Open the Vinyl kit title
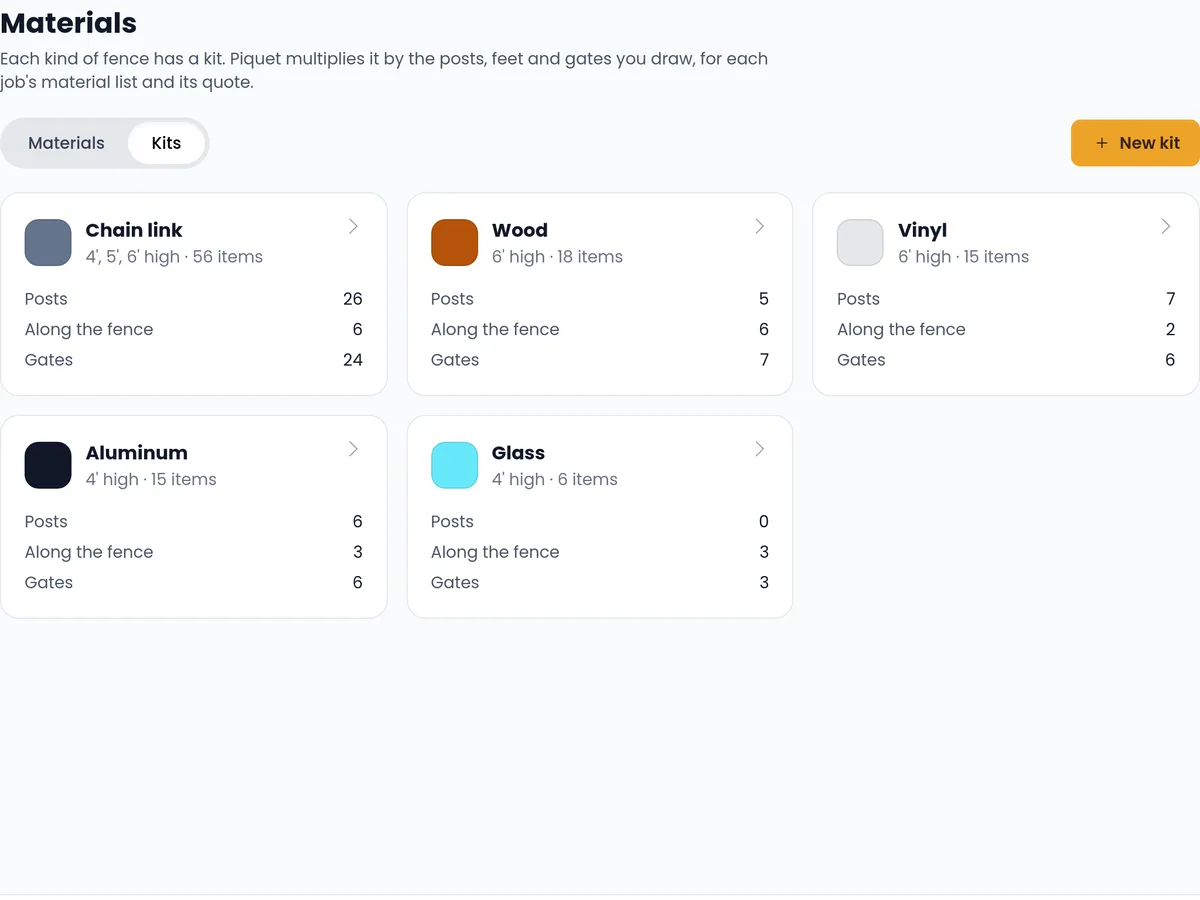Screen dimensions: 1200x900 [x=922, y=230]
